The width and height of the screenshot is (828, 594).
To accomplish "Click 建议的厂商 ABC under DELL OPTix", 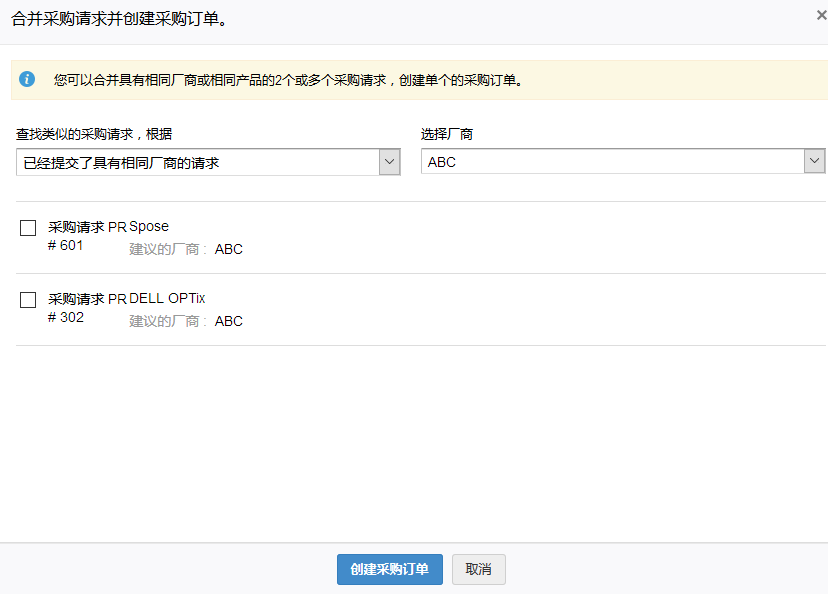I will coord(186,321).
